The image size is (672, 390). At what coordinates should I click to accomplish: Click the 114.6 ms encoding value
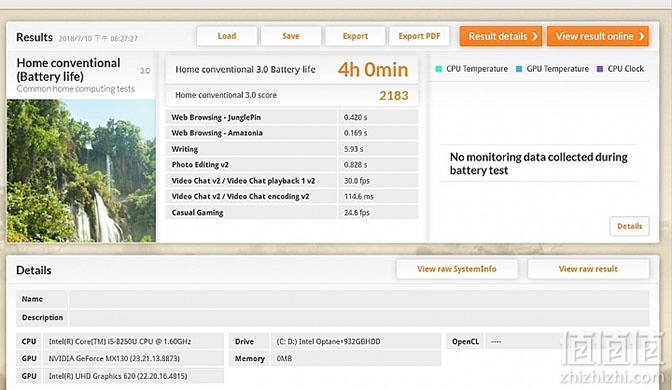click(359, 196)
